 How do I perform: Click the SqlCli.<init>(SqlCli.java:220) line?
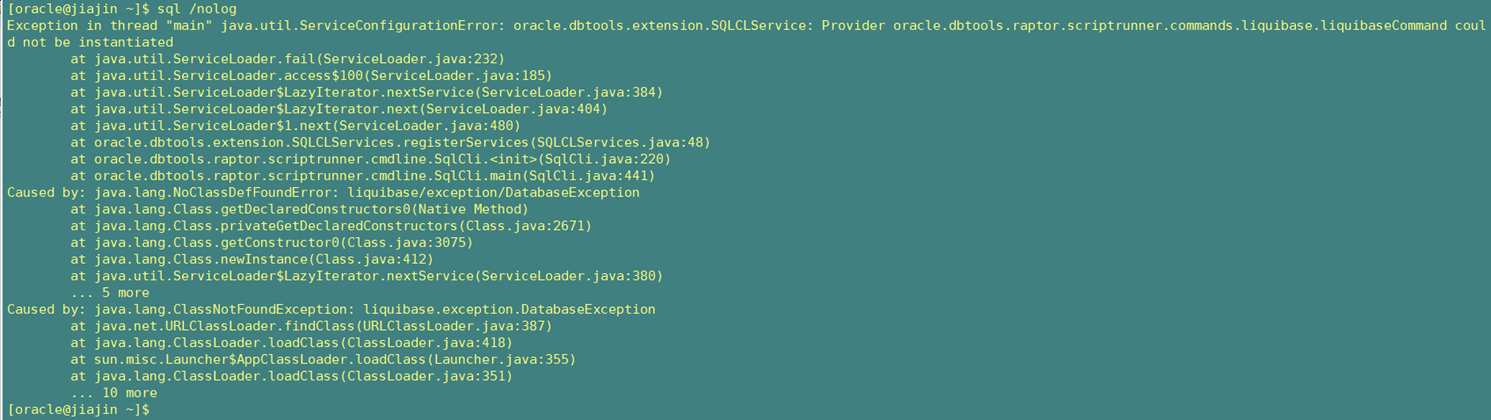point(371,159)
